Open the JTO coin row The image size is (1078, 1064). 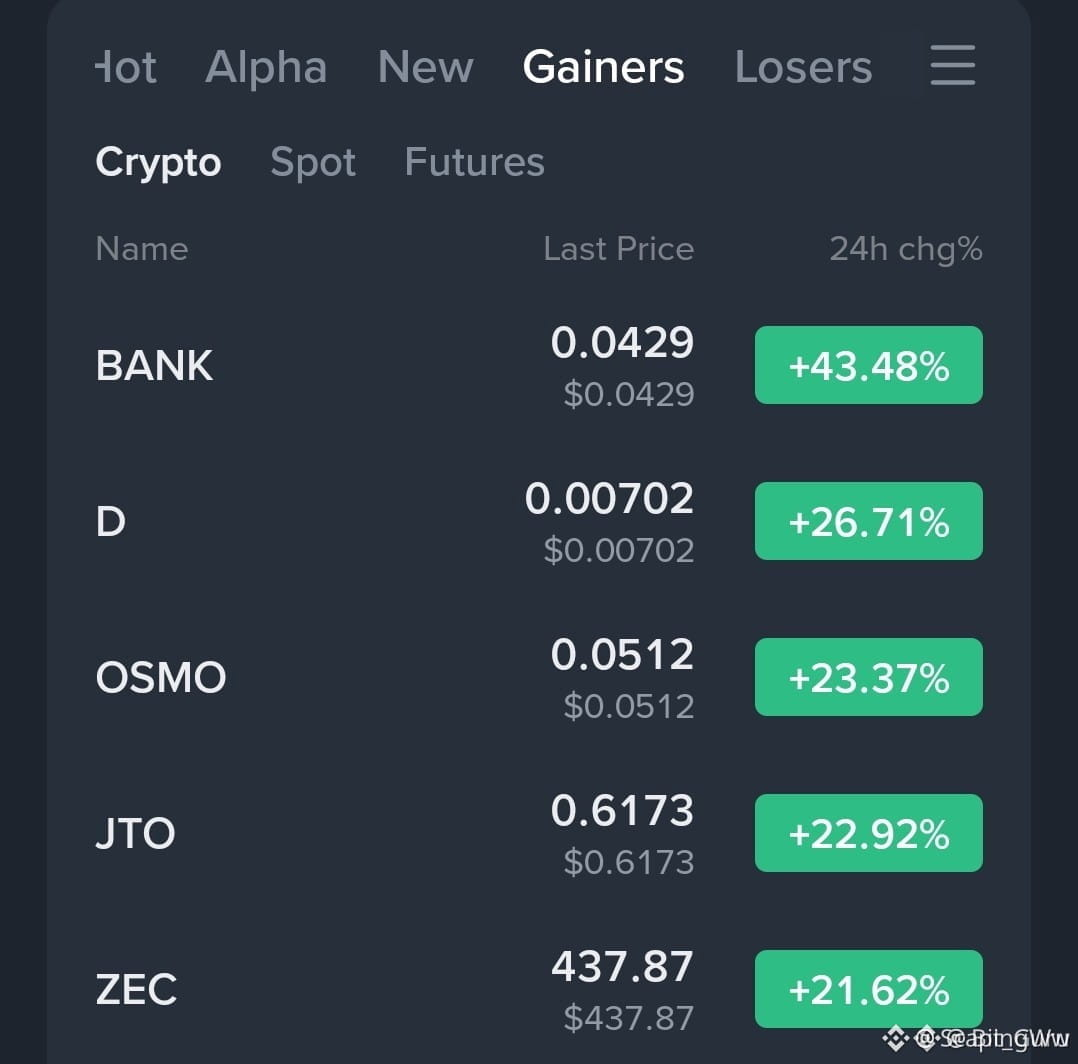click(539, 833)
